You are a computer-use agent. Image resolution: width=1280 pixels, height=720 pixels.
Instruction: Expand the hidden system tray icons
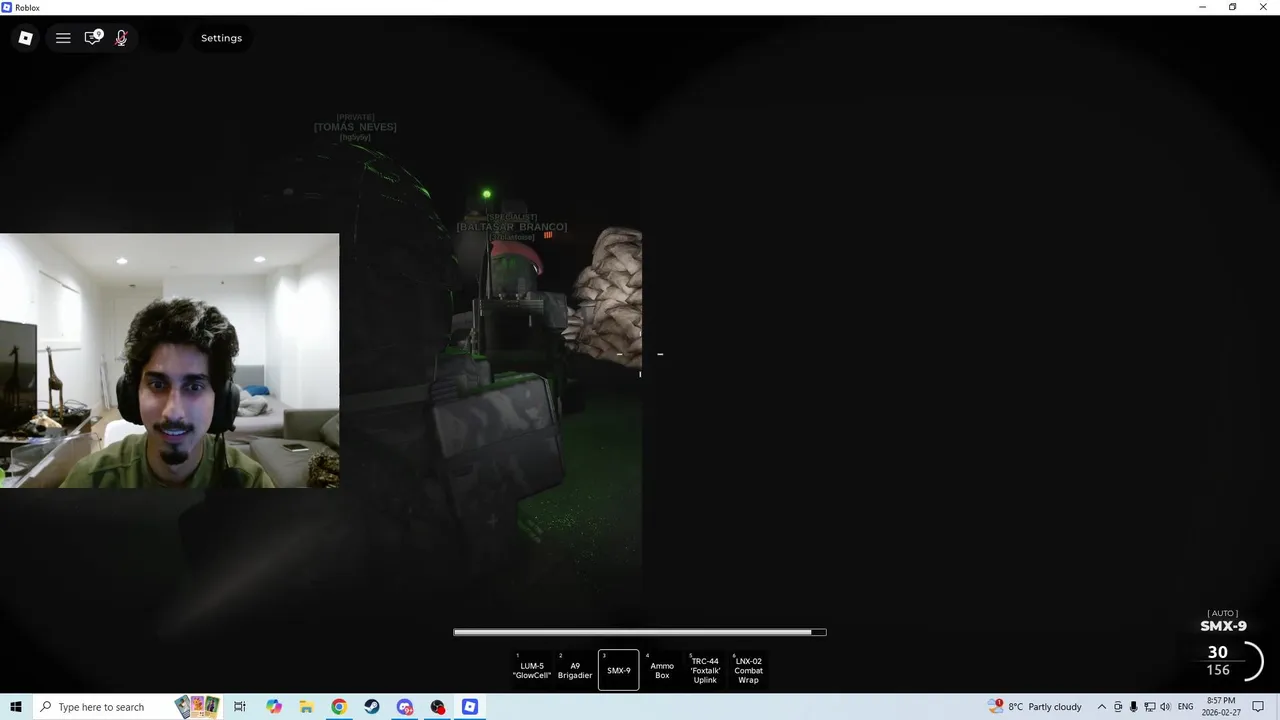(1102, 707)
